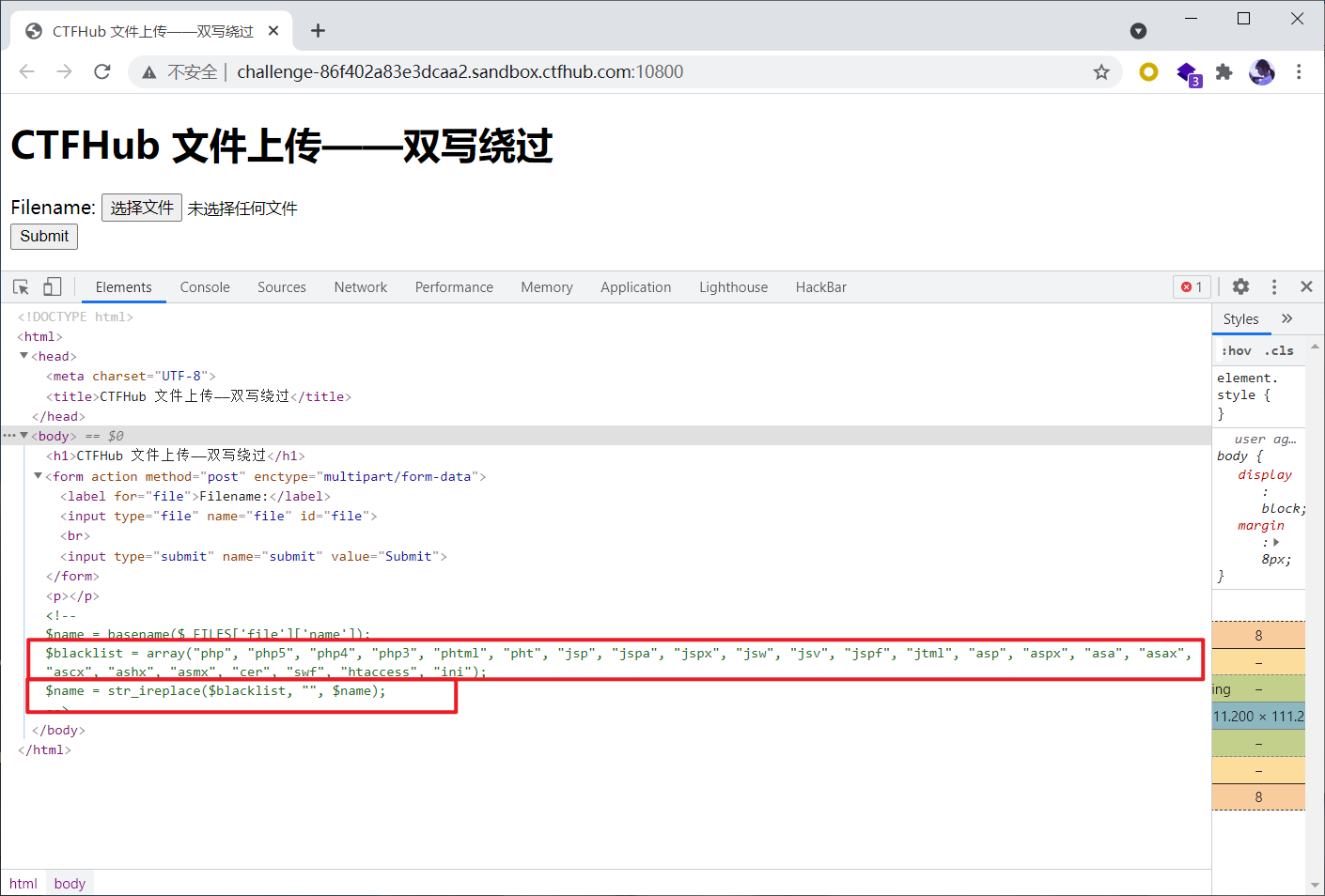Select the title element line

(x=198, y=396)
